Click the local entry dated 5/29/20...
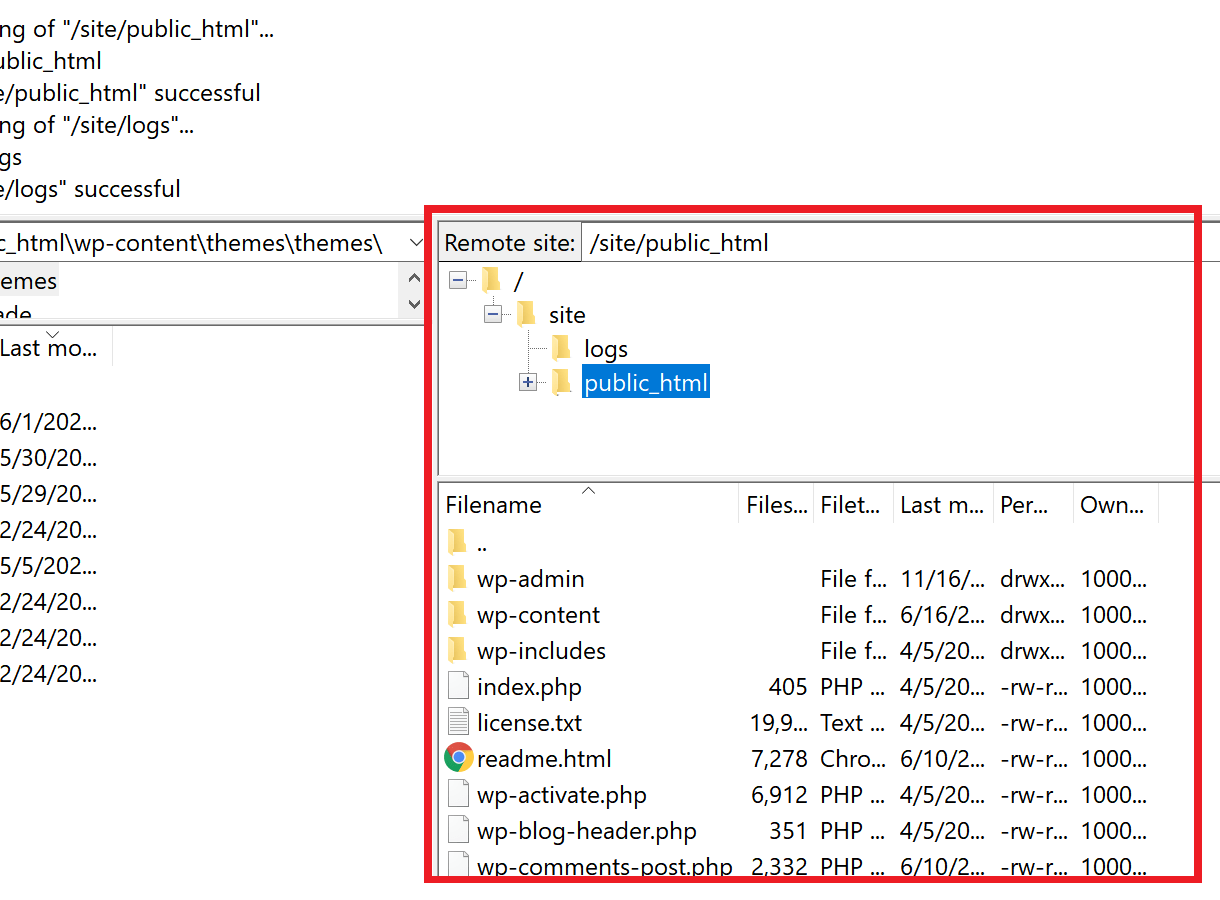The height and width of the screenshot is (900, 1220). (x=49, y=494)
